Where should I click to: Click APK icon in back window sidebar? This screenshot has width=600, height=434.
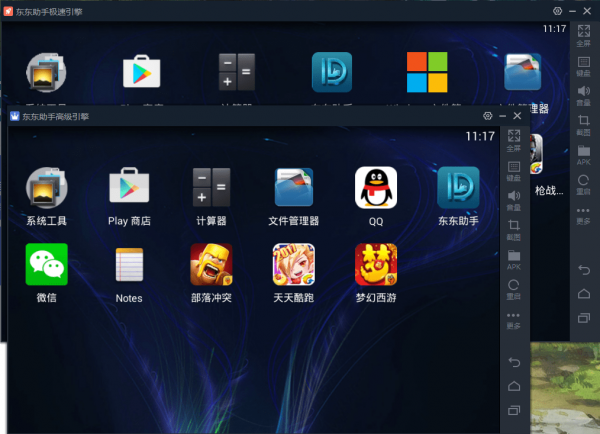[x=584, y=155]
